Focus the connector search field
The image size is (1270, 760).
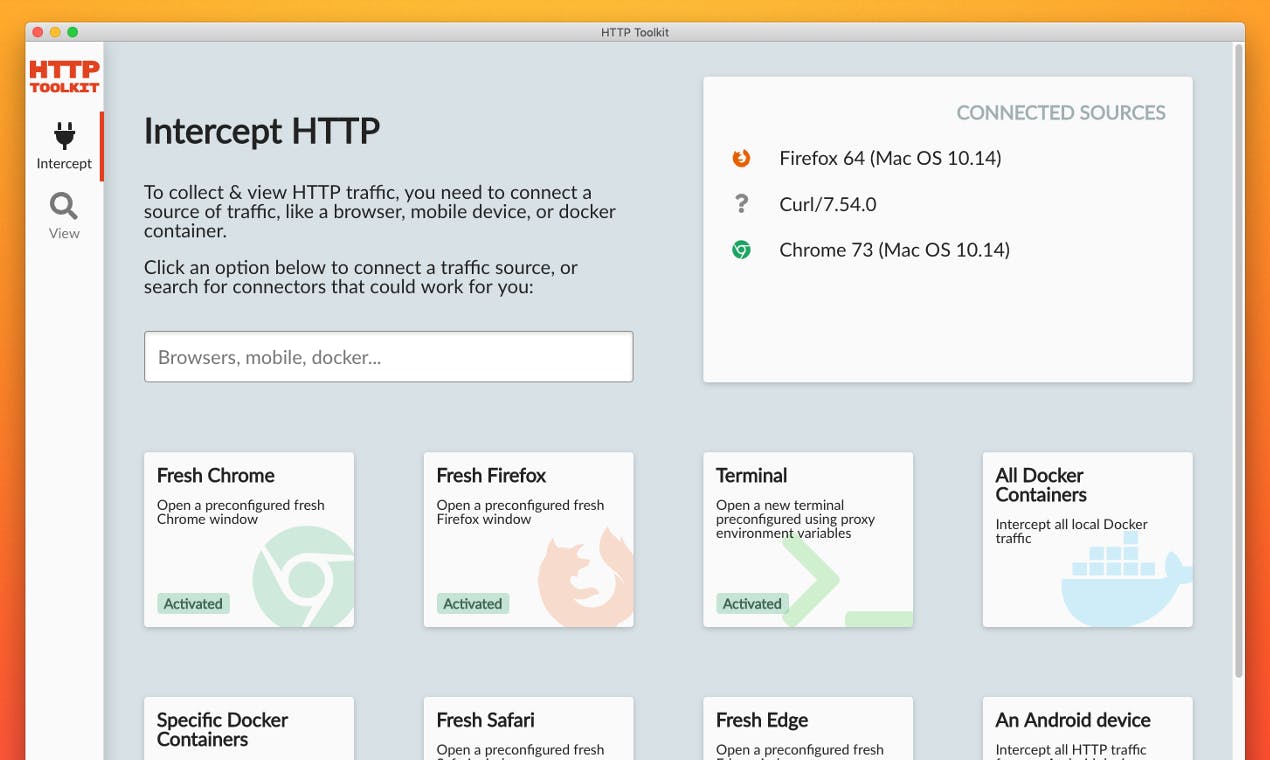[x=389, y=357]
